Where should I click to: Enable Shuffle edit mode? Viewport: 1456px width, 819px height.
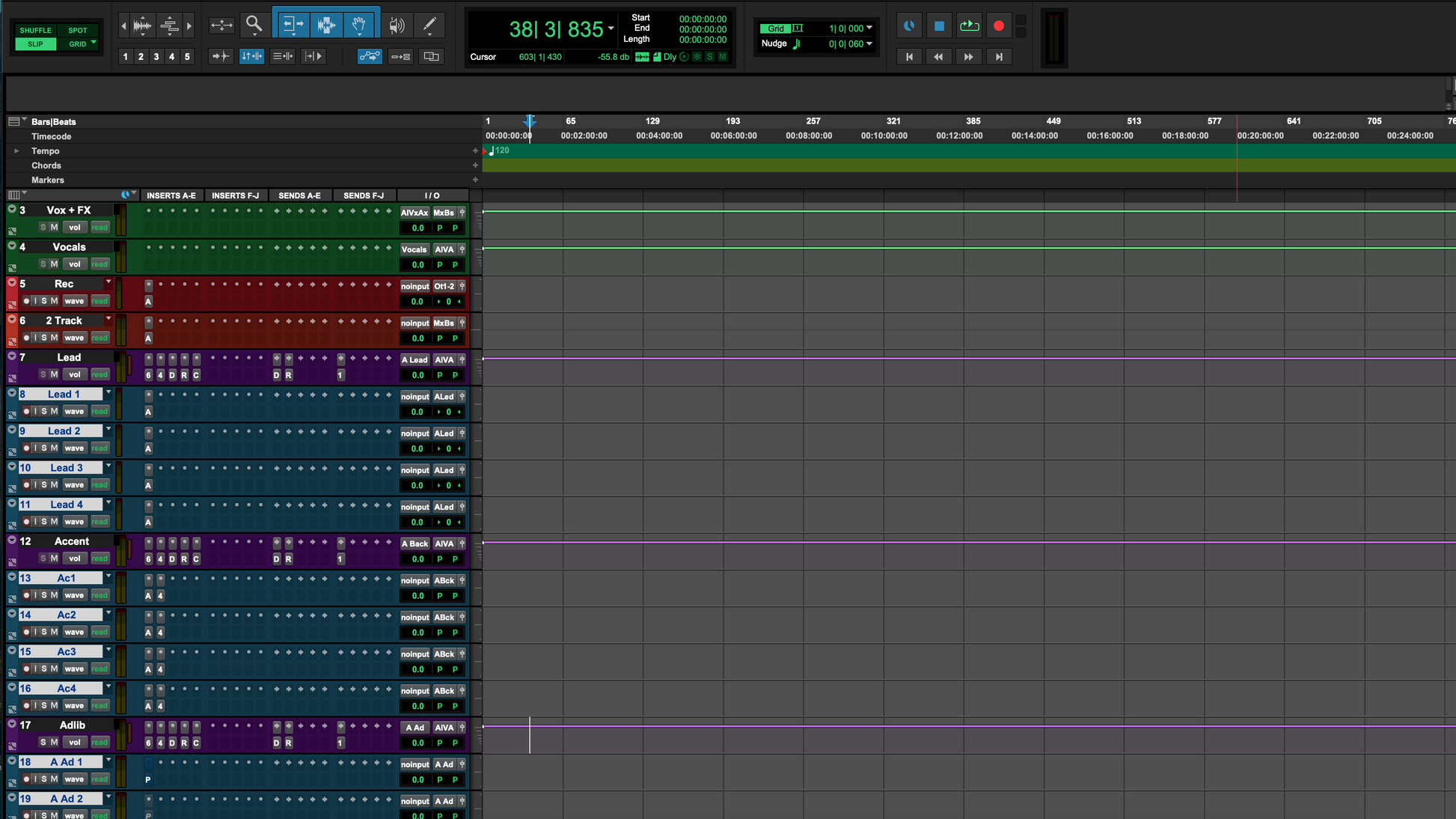[x=35, y=31]
